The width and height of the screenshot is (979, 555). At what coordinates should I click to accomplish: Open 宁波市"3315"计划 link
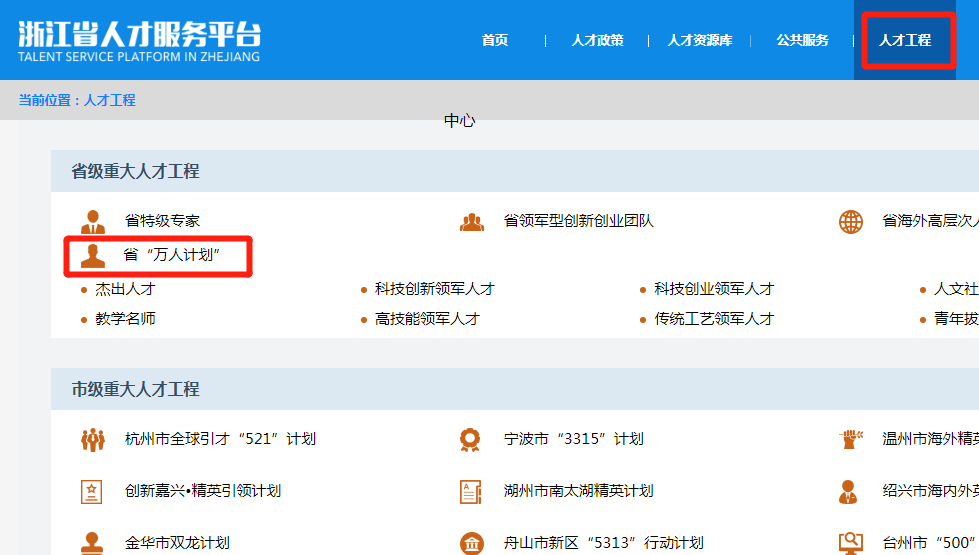pos(574,439)
